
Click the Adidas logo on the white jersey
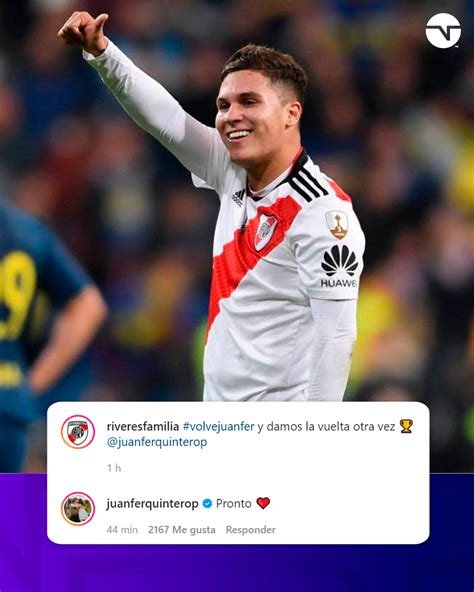click(238, 198)
